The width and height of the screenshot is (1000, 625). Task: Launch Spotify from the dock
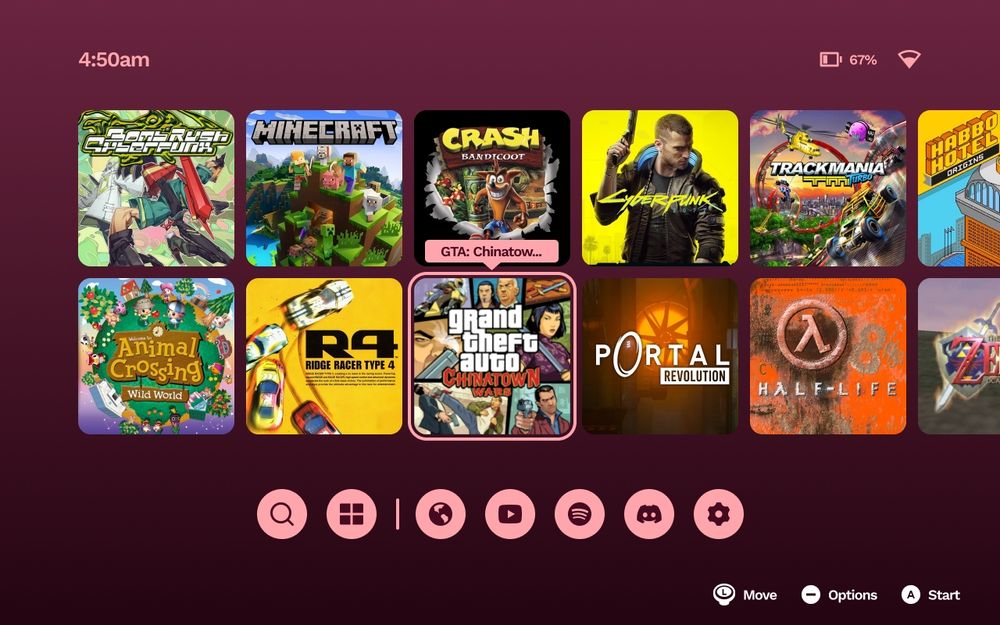[580, 514]
